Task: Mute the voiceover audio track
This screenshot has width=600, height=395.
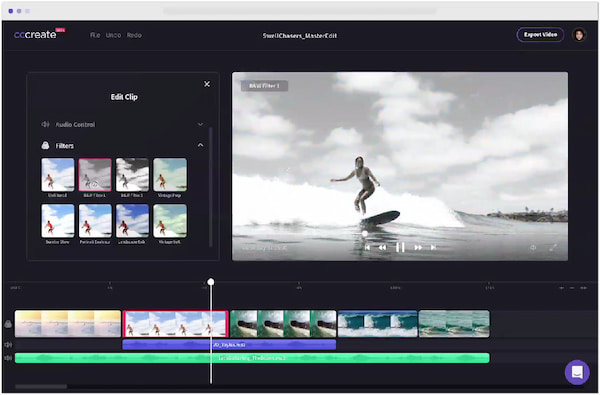Action: click(x=8, y=345)
